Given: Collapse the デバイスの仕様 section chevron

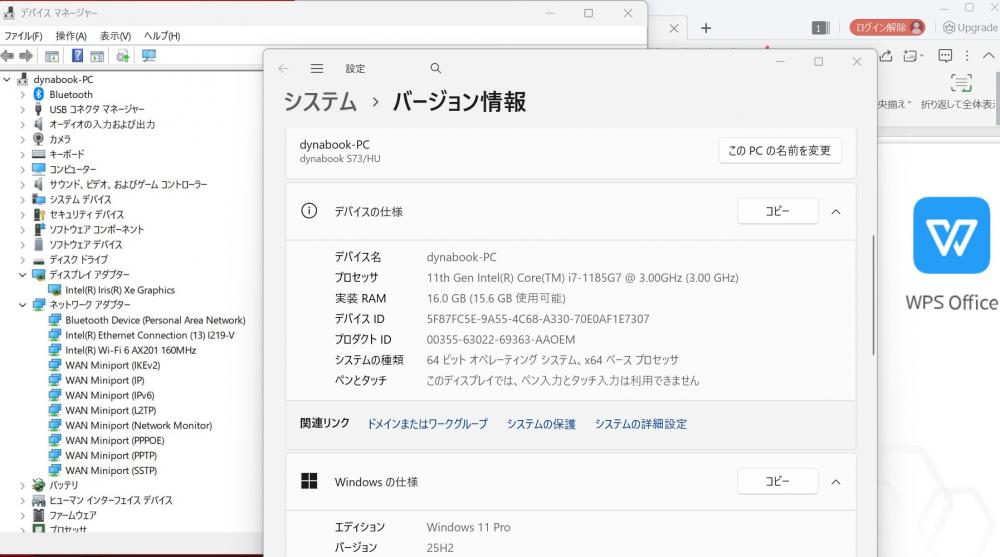Looking at the screenshot, I should [x=836, y=211].
